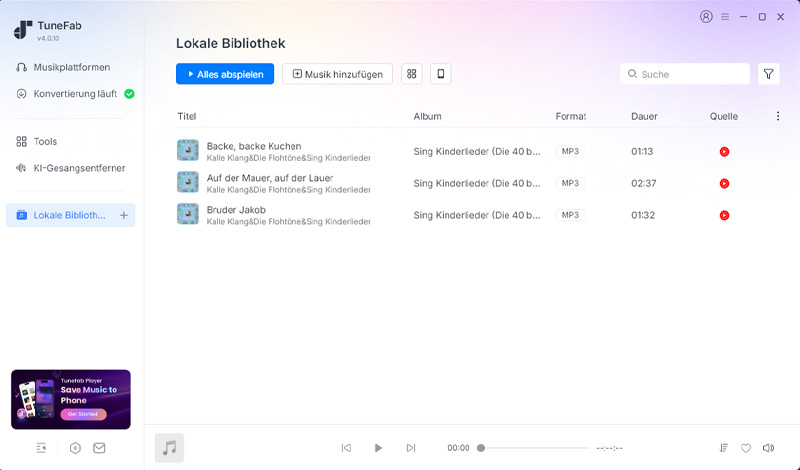Toggle the play order icon

(x=723, y=448)
